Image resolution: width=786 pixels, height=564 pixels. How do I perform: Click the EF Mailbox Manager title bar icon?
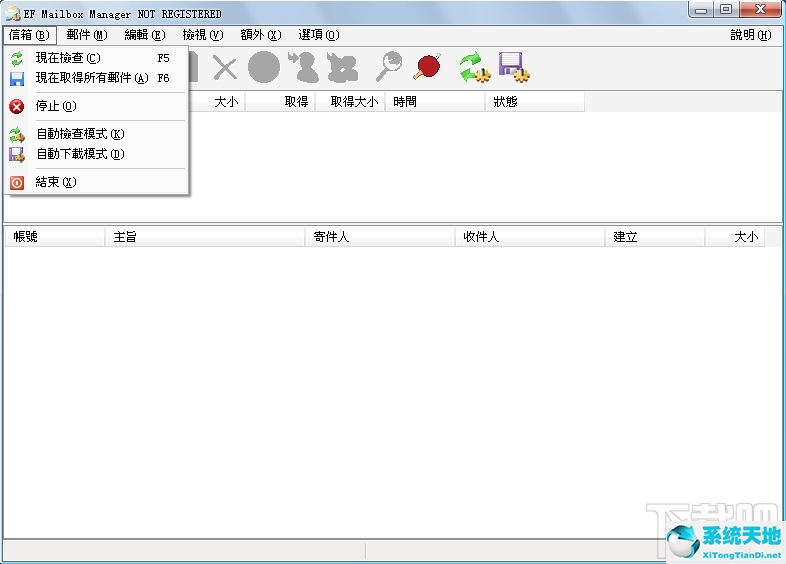tap(13, 14)
